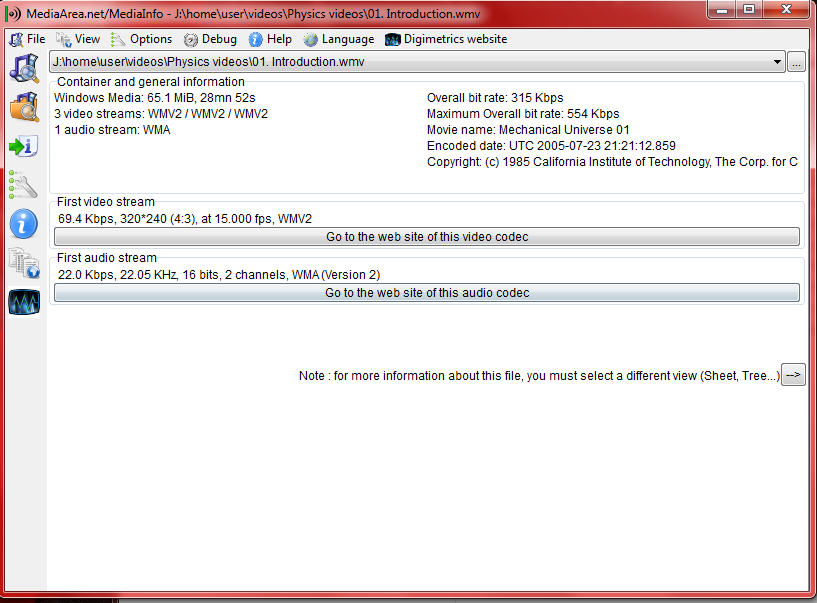This screenshot has width=817, height=603.
Task: Go to the web site of this video codec
Action: [427, 237]
